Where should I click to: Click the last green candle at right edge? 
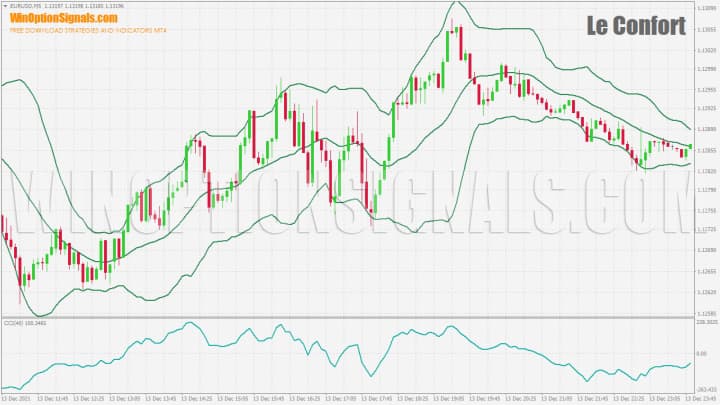[690, 147]
